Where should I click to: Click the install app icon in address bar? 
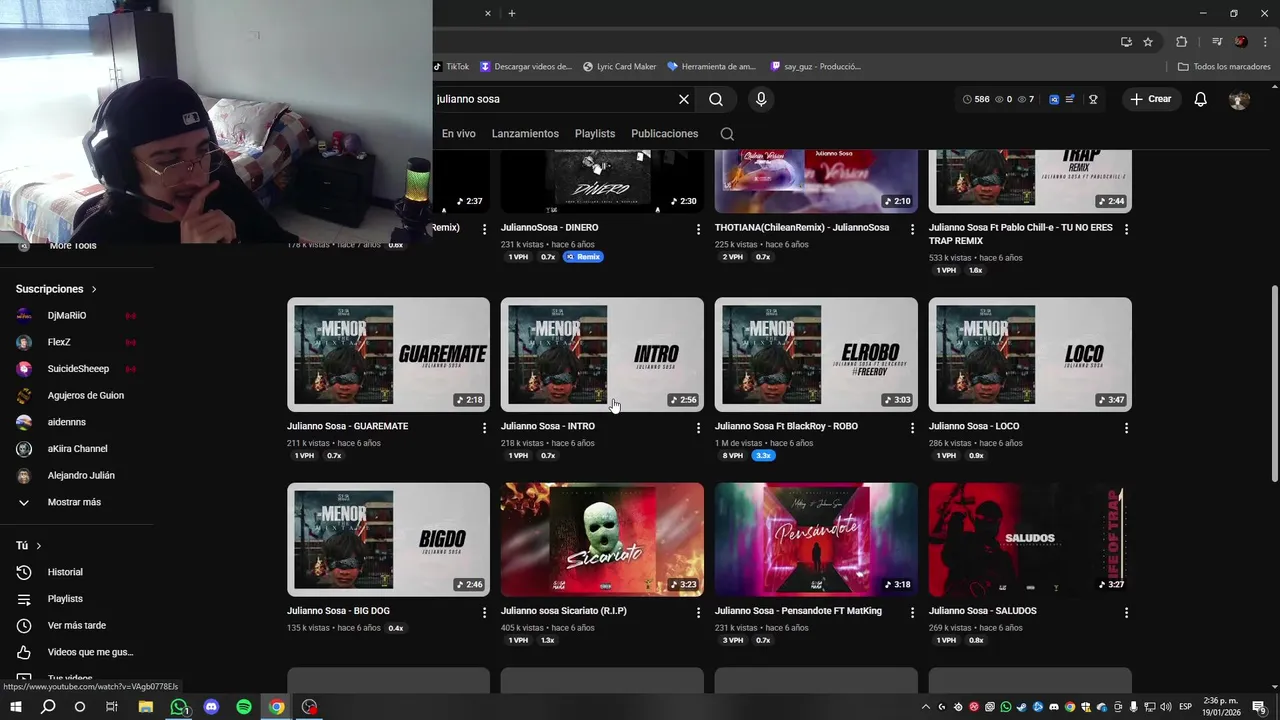pos(1126,42)
